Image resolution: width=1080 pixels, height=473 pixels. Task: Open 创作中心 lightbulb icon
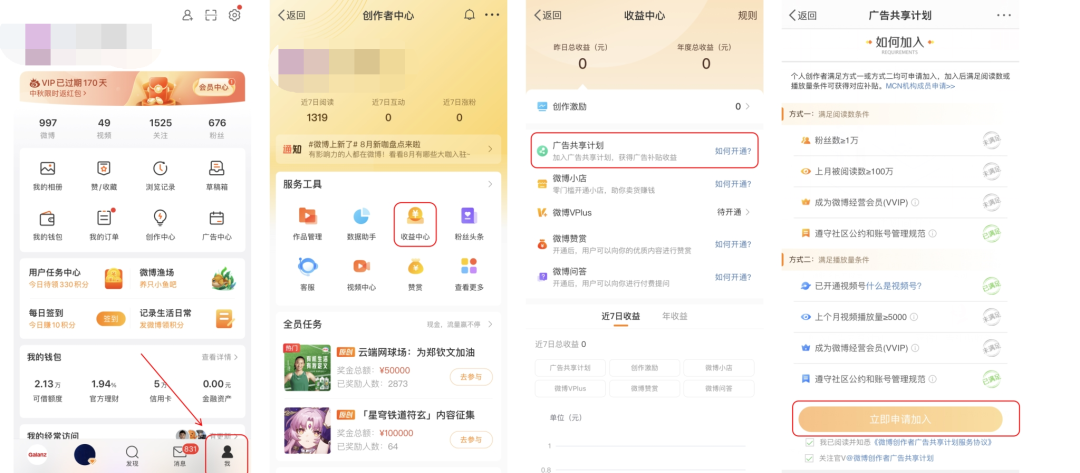click(x=160, y=218)
